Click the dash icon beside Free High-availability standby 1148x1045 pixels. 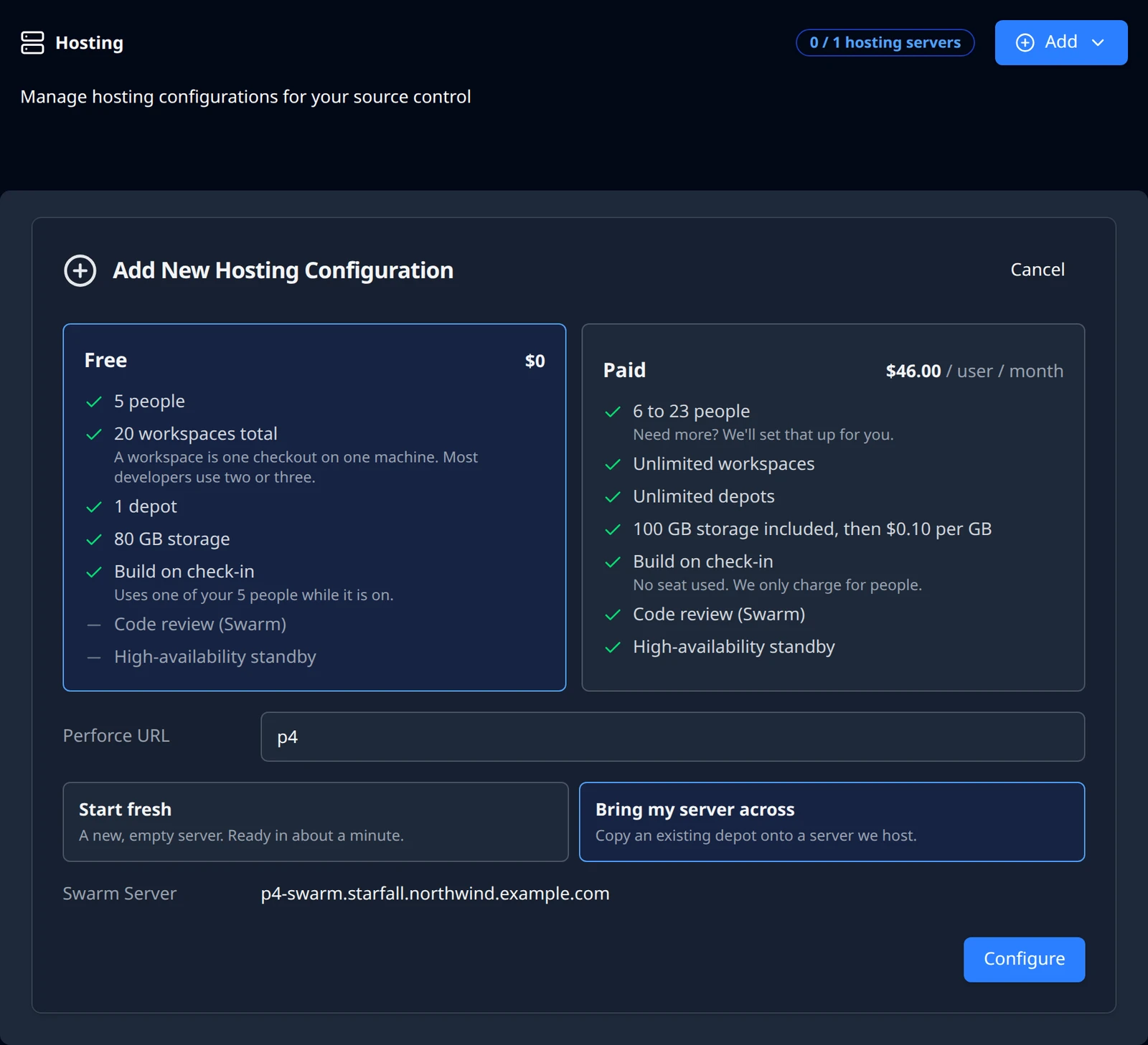coord(94,657)
